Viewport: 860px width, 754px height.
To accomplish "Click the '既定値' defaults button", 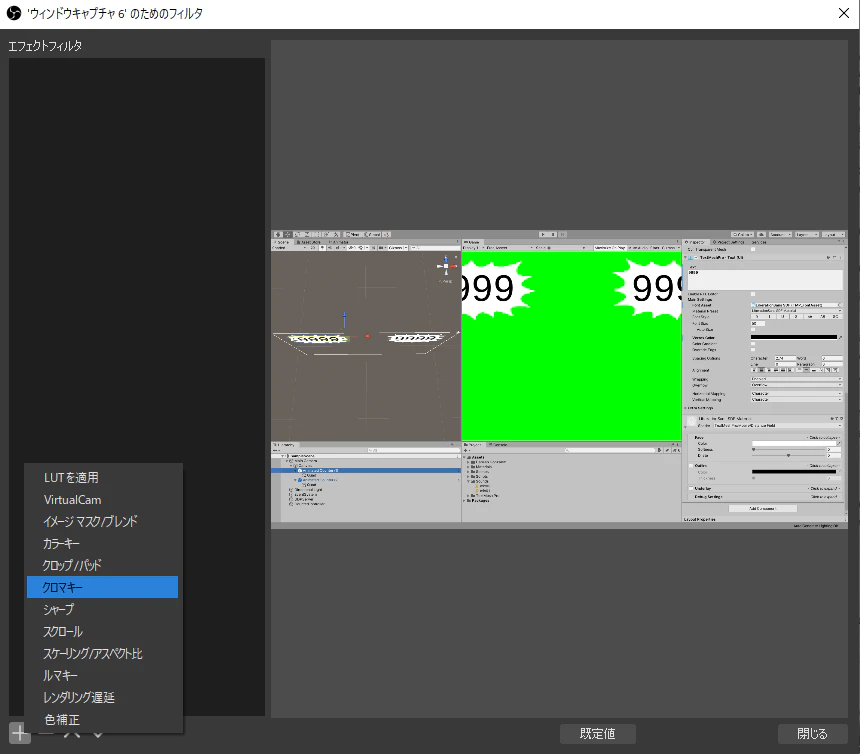I will pyautogui.click(x=598, y=734).
